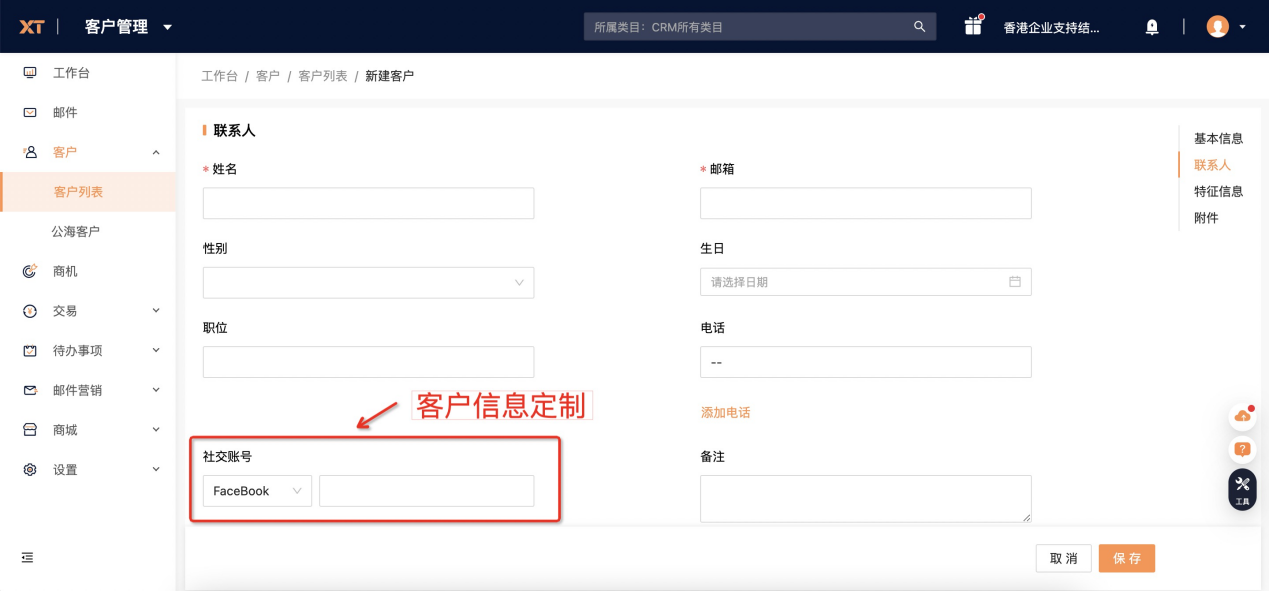Viewport: 1269px width, 591px height.
Task: Click the 保存 save button
Action: pyautogui.click(x=1126, y=558)
